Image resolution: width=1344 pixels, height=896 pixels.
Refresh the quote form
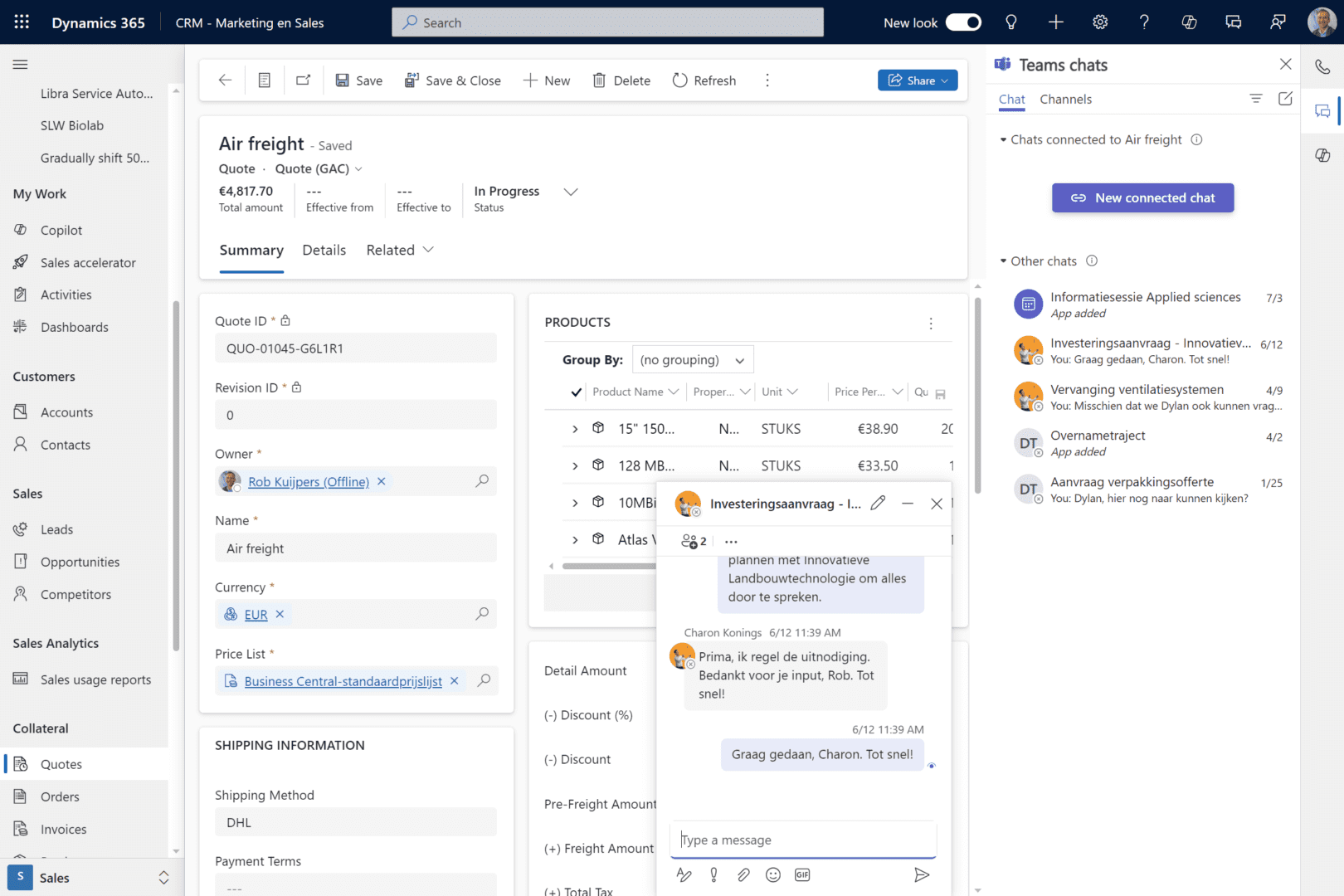(x=704, y=80)
